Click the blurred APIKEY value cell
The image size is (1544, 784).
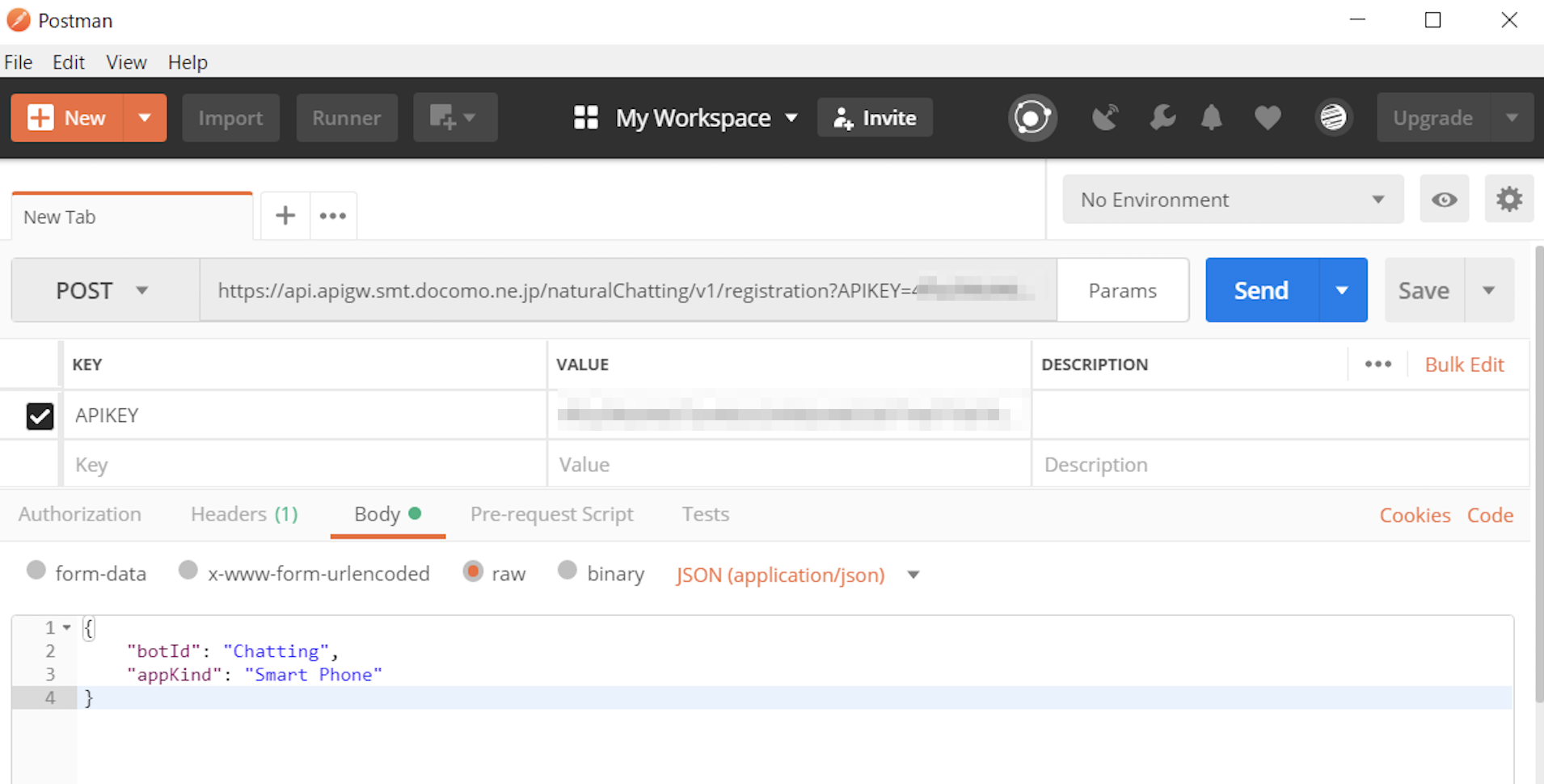coord(789,415)
